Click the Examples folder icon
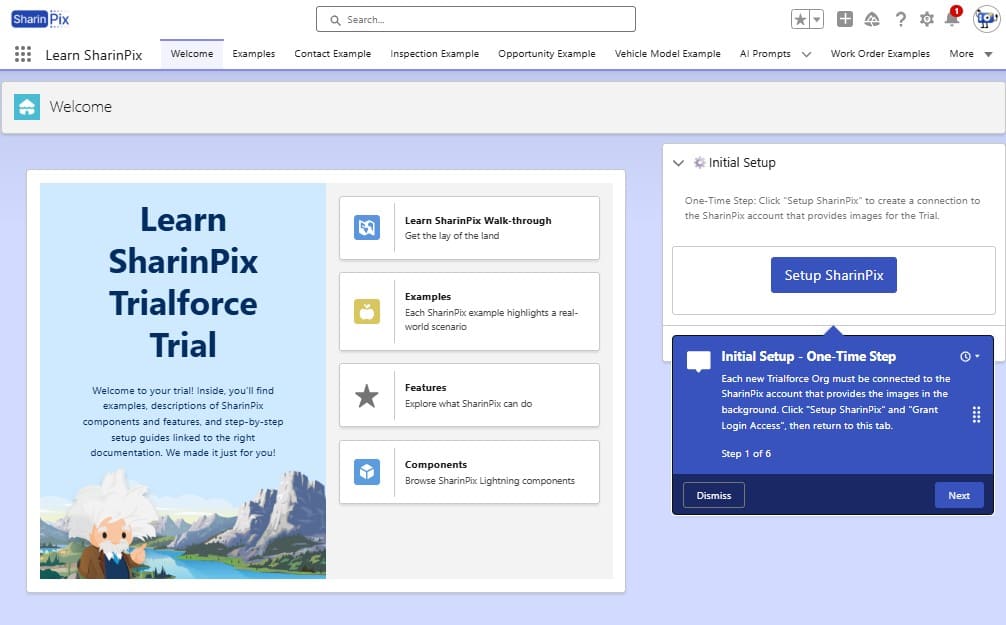Viewport: 1006px width, 625px height. [x=366, y=312]
